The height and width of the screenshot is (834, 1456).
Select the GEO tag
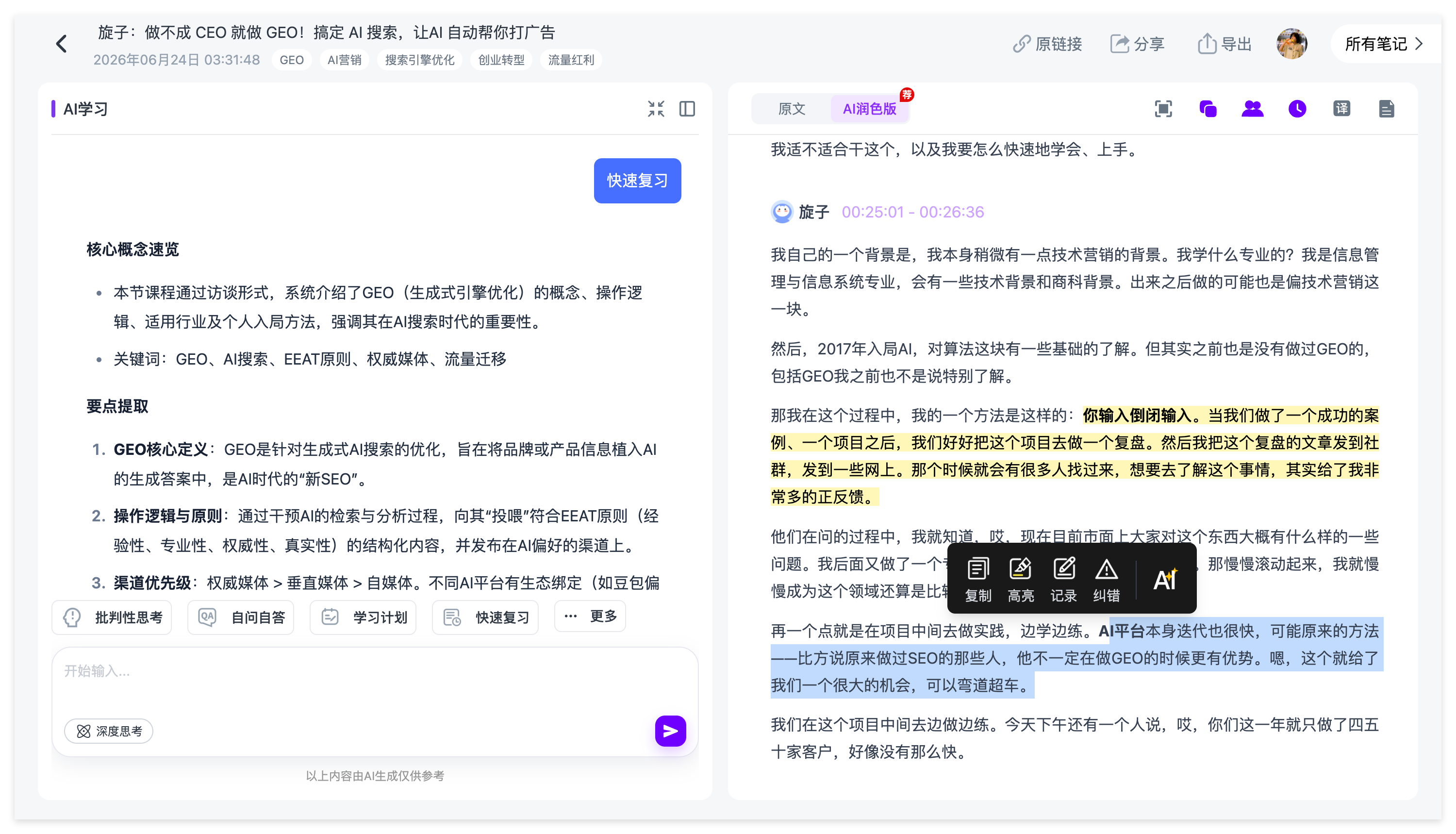[291, 60]
